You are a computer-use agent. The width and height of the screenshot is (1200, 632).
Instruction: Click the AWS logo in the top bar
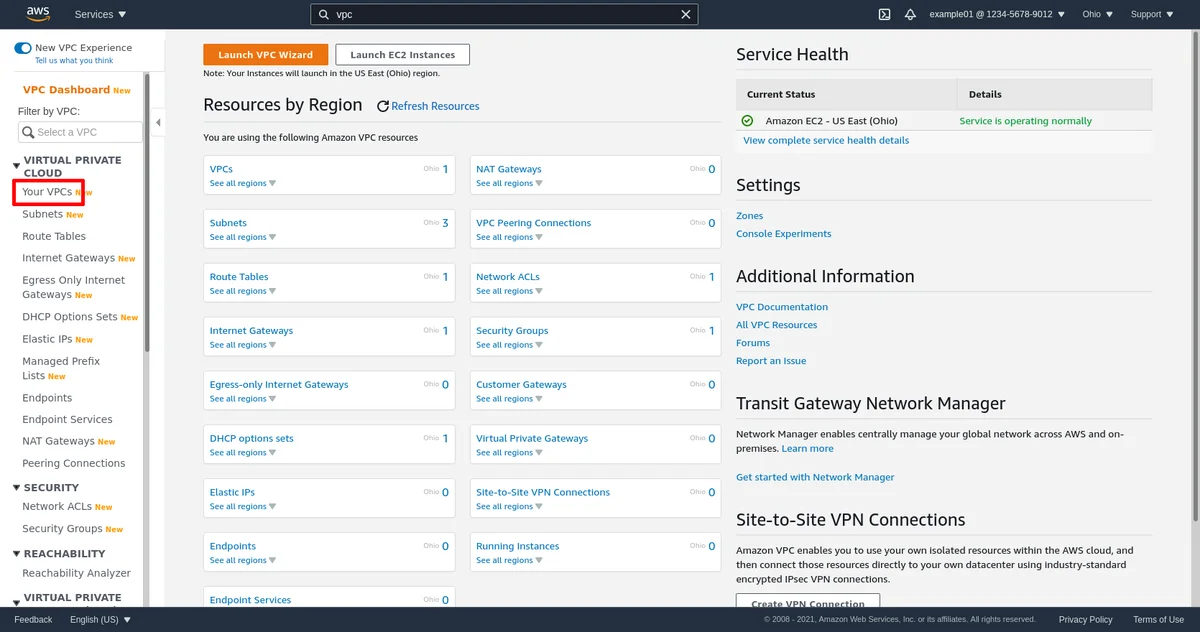coord(36,13)
